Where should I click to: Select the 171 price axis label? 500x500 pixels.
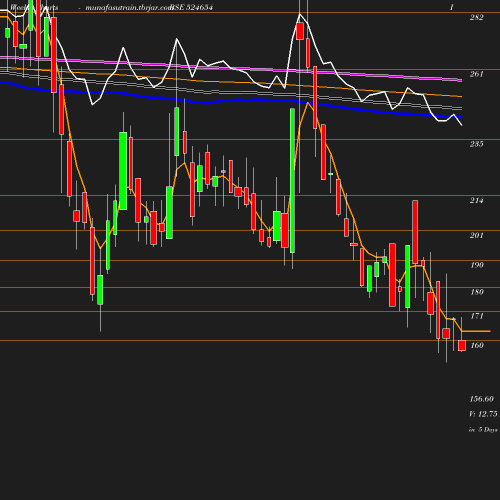pos(477,316)
